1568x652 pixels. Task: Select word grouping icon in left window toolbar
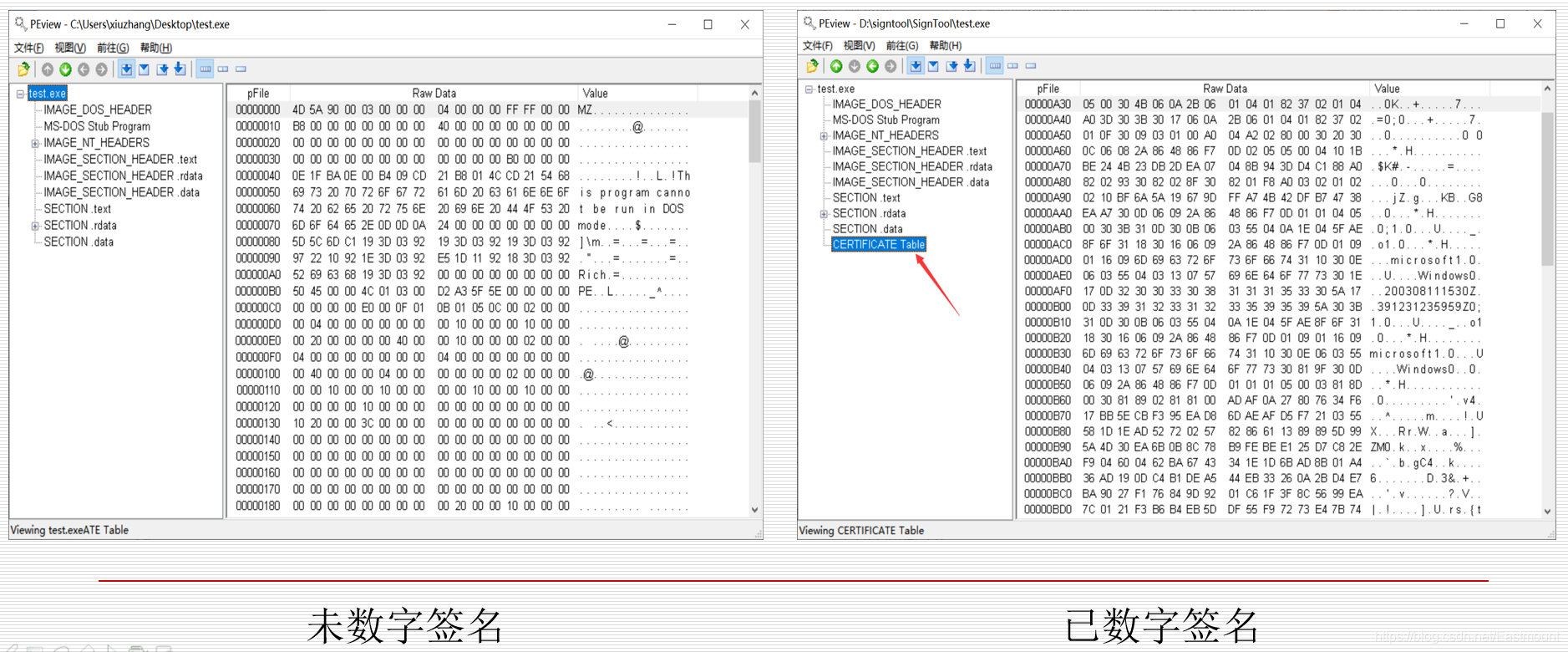223,69
